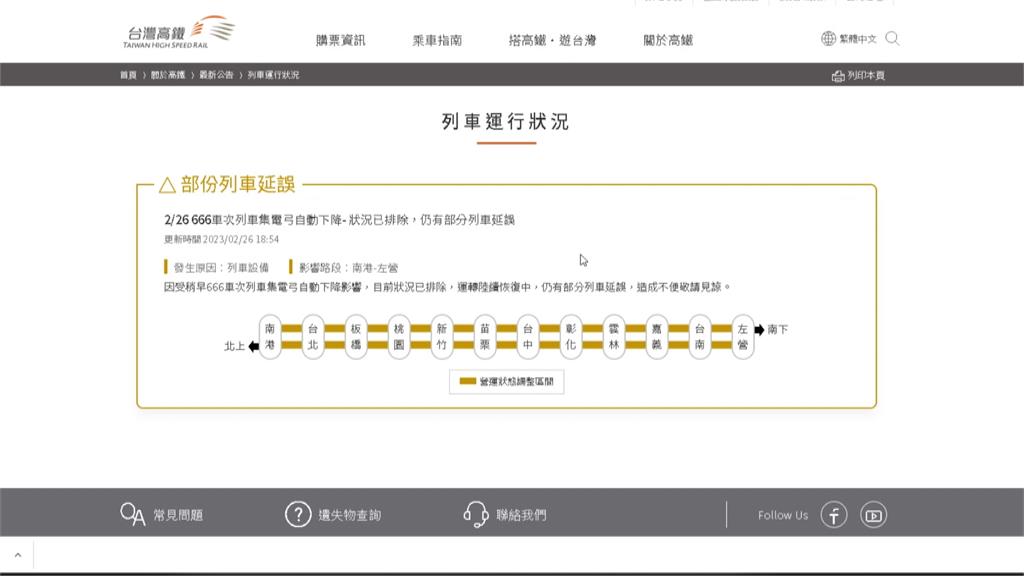Click the Taiwan High Speed Rail logo
This screenshot has height=576, width=1024.
click(x=178, y=33)
